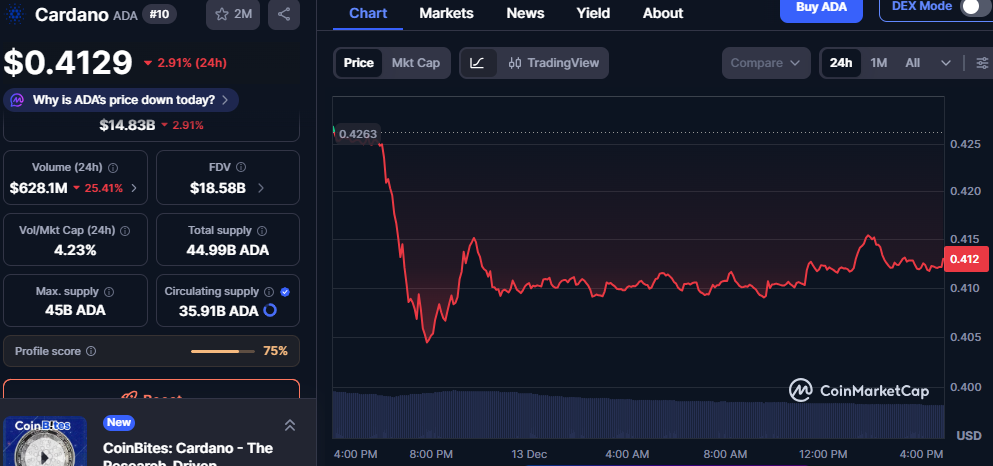The image size is (993, 466).
Task: Expand the CoinBites panel with double chevron
Action: (290, 426)
